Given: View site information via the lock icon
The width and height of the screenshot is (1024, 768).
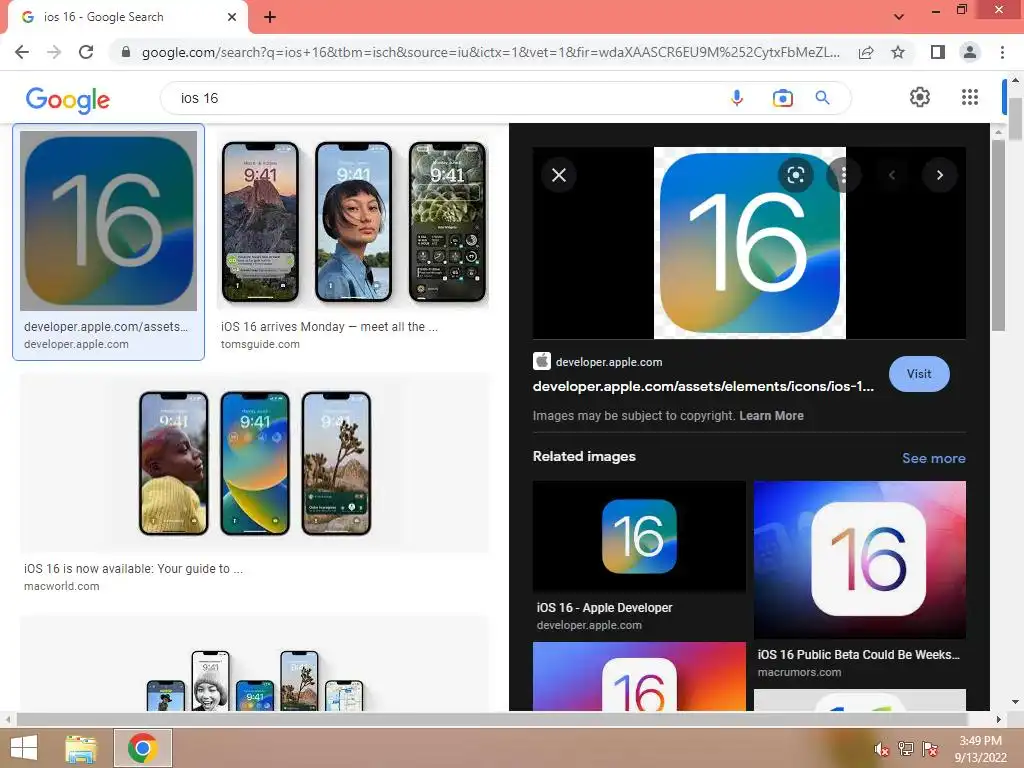Looking at the screenshot, I should coord(126,52).
